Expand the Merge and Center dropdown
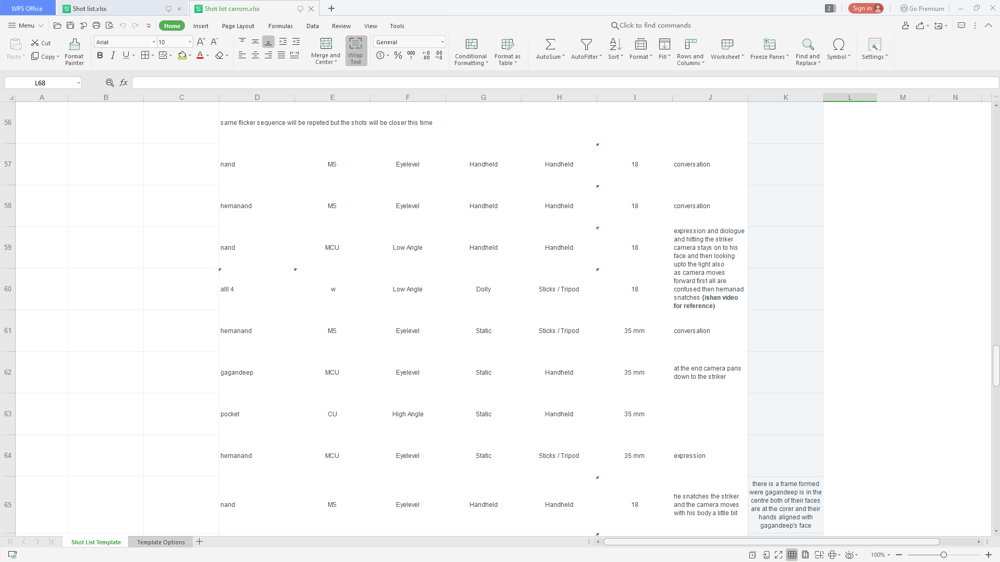1000x562 pixels. (x=335, y=63)
